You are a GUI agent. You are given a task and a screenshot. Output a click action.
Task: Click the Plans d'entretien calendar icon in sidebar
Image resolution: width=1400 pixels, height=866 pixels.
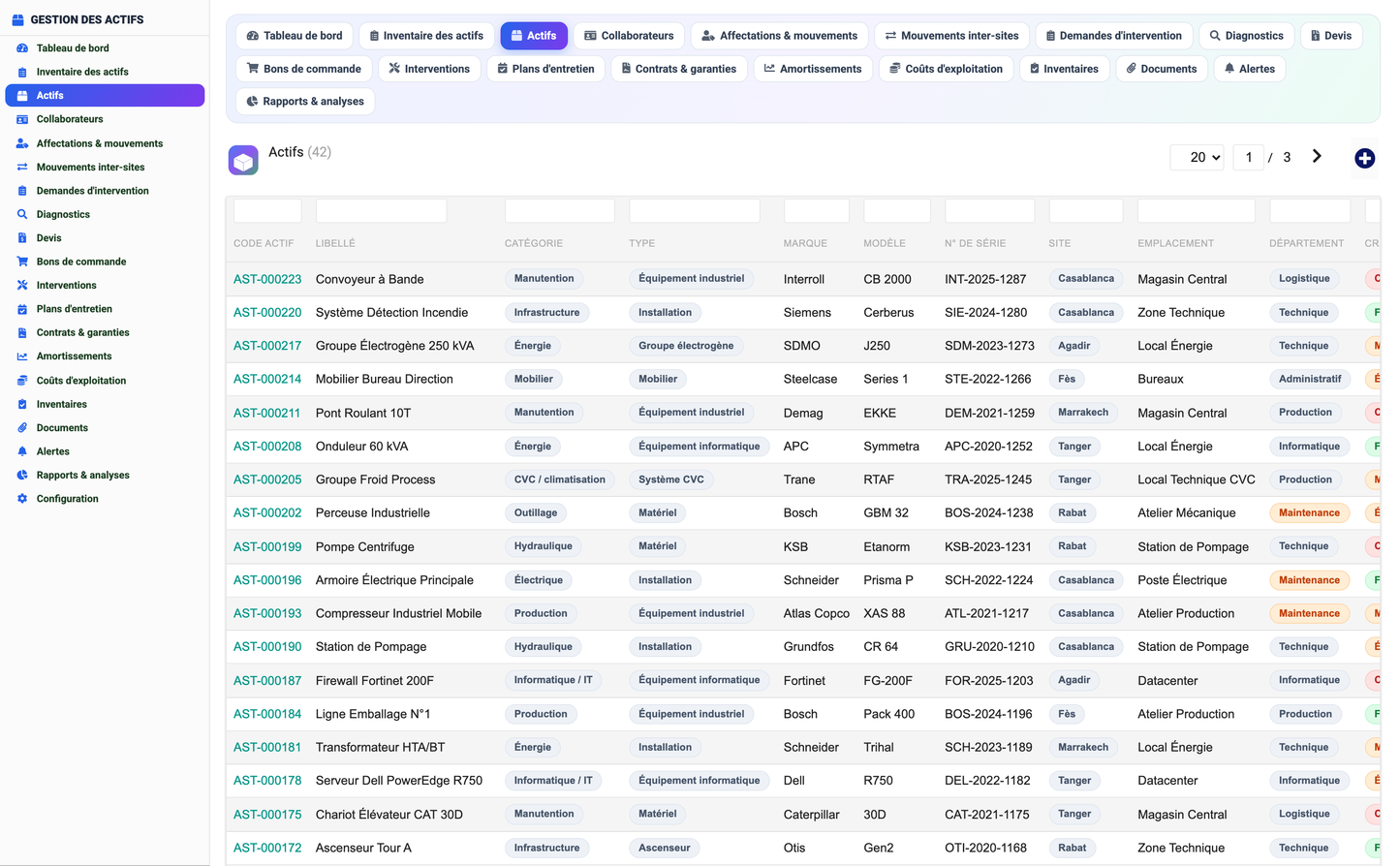22,309
